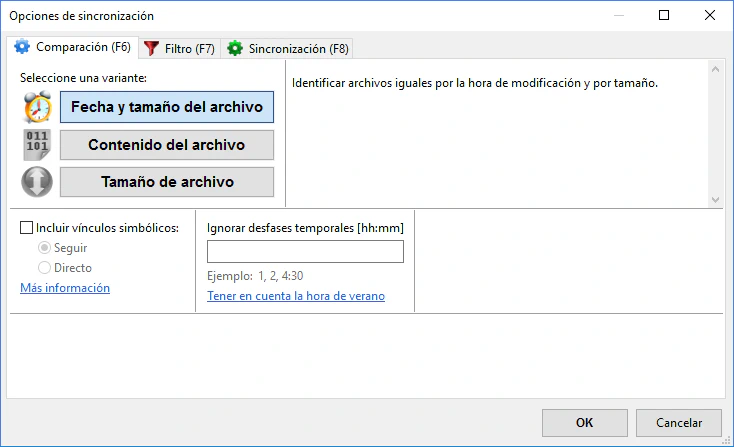The width and height of the screenshot is (734, 447).
Task: Select the Seguir radio option
Action: 45,248
